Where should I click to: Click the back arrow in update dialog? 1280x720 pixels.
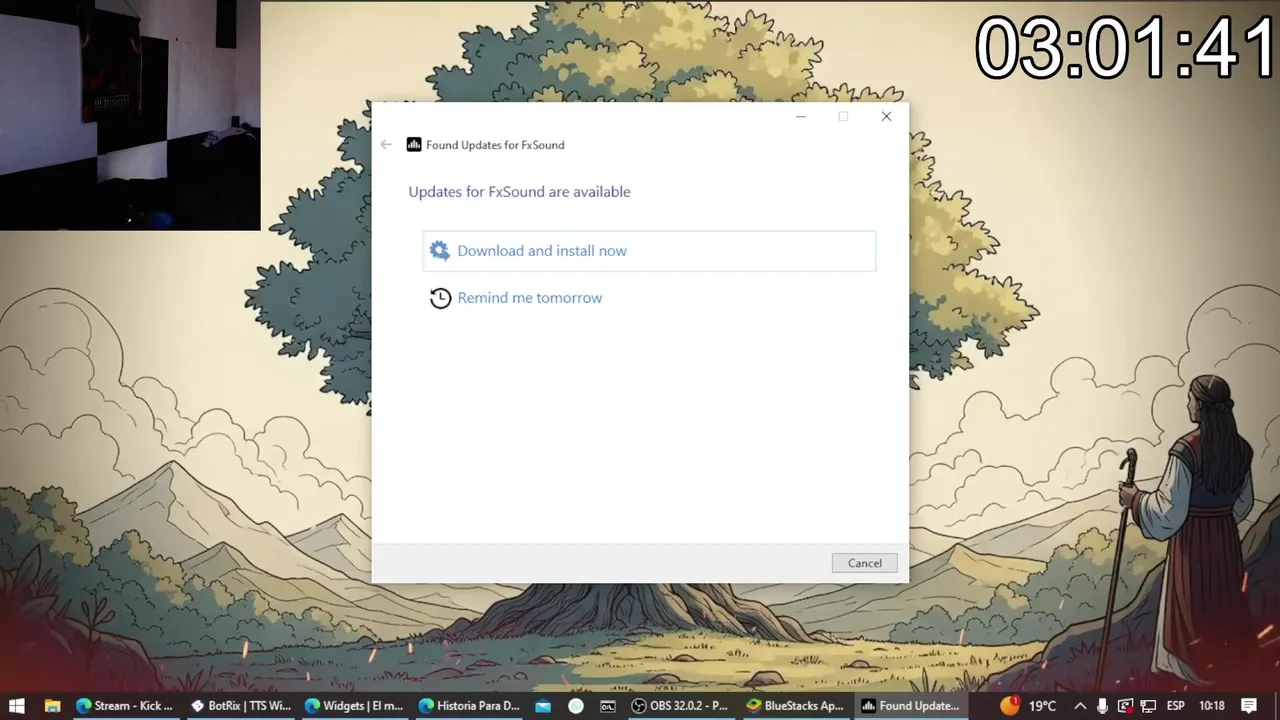coord(386,145)
